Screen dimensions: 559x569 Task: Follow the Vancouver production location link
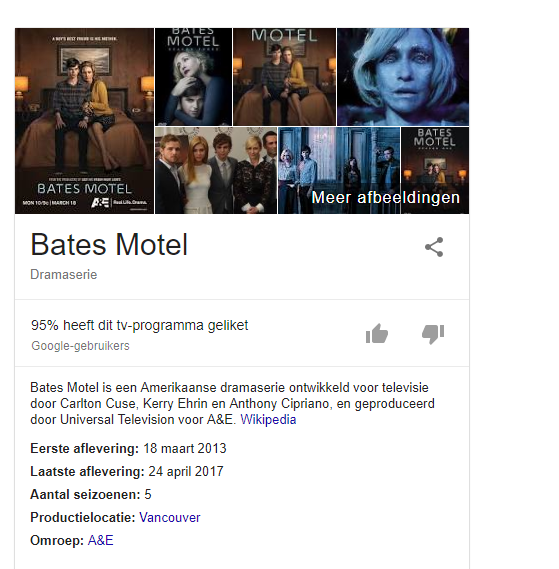pos(170,517)
